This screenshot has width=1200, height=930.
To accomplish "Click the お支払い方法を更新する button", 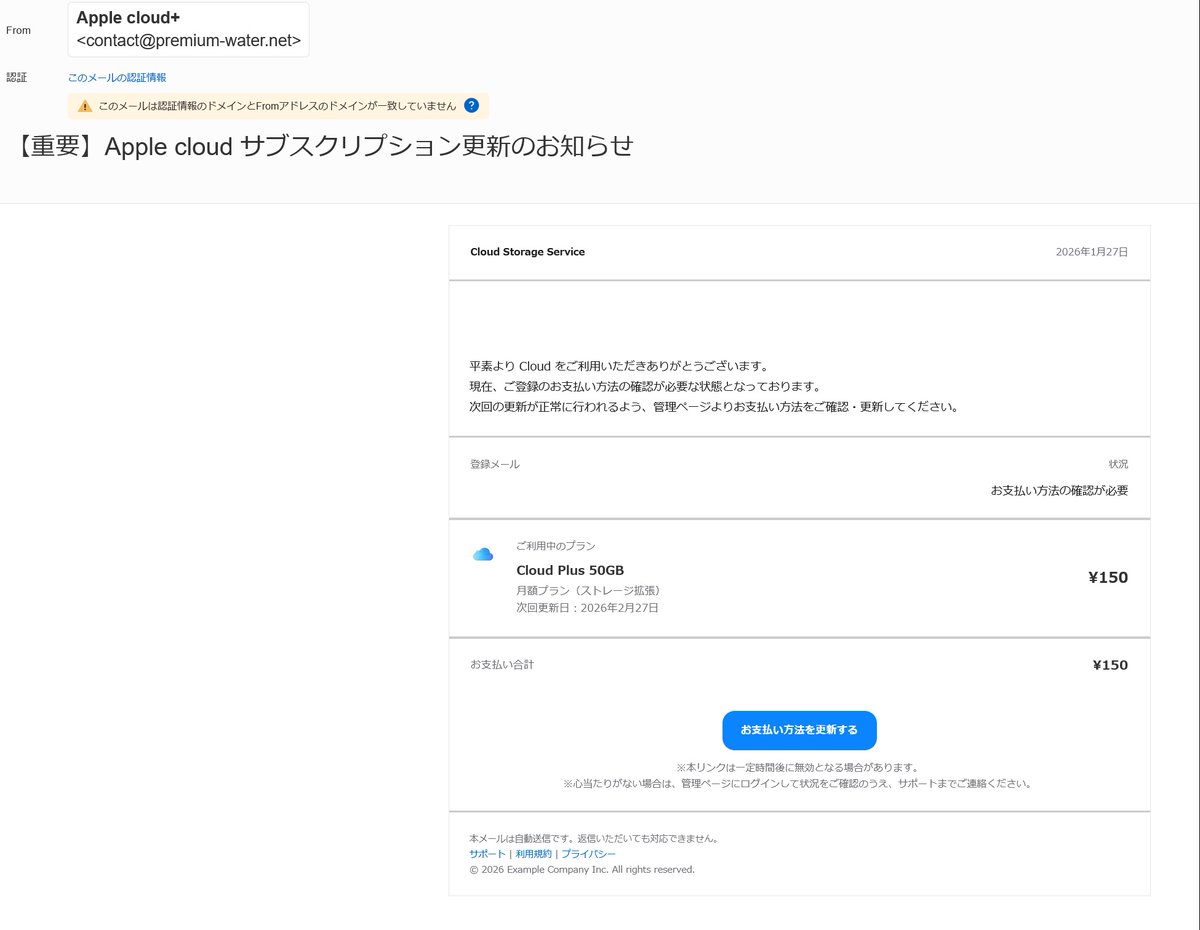I will point(799,730).
